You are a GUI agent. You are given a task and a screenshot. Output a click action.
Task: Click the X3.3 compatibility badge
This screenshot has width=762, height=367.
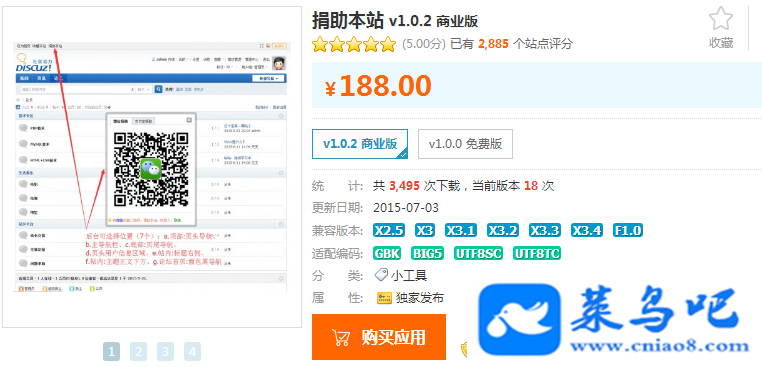(545, 230)
